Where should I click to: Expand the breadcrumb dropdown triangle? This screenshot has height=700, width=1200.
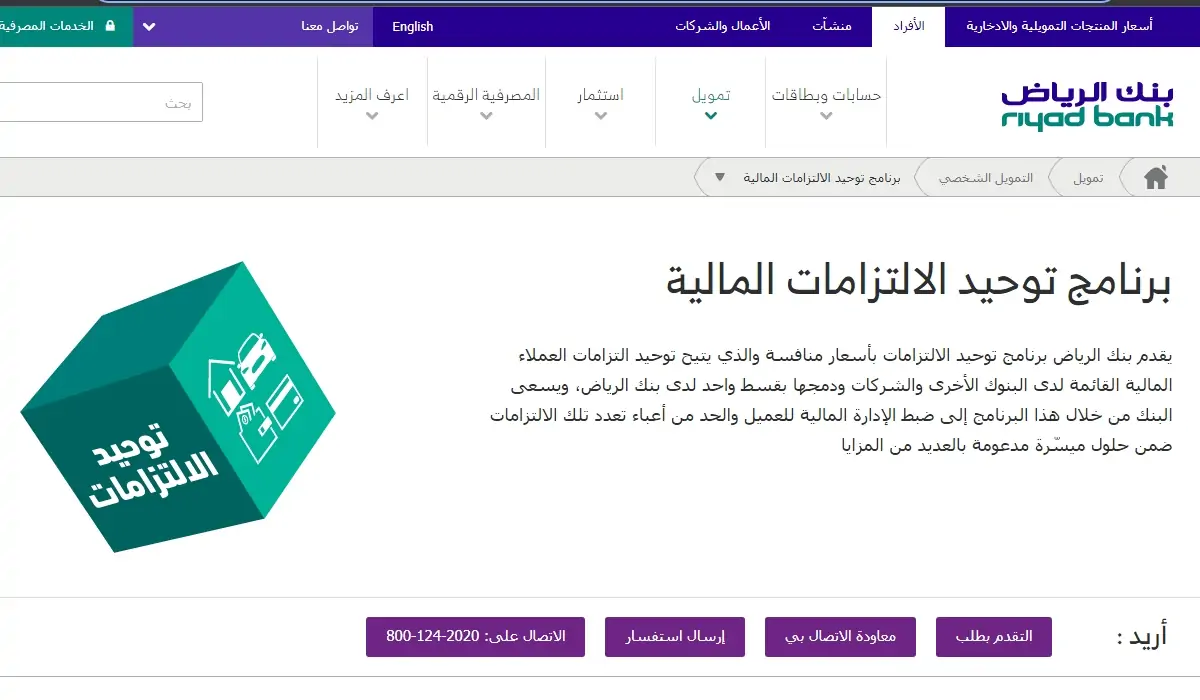click(720, 178)
